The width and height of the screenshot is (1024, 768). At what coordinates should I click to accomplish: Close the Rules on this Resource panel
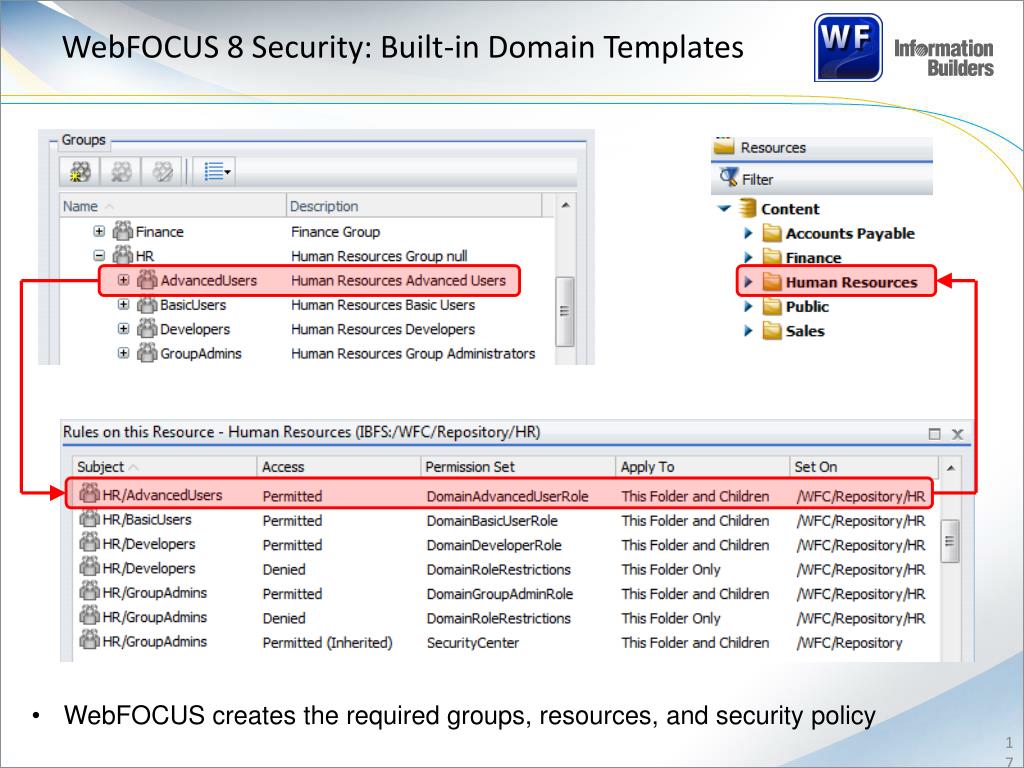point(957,433)
